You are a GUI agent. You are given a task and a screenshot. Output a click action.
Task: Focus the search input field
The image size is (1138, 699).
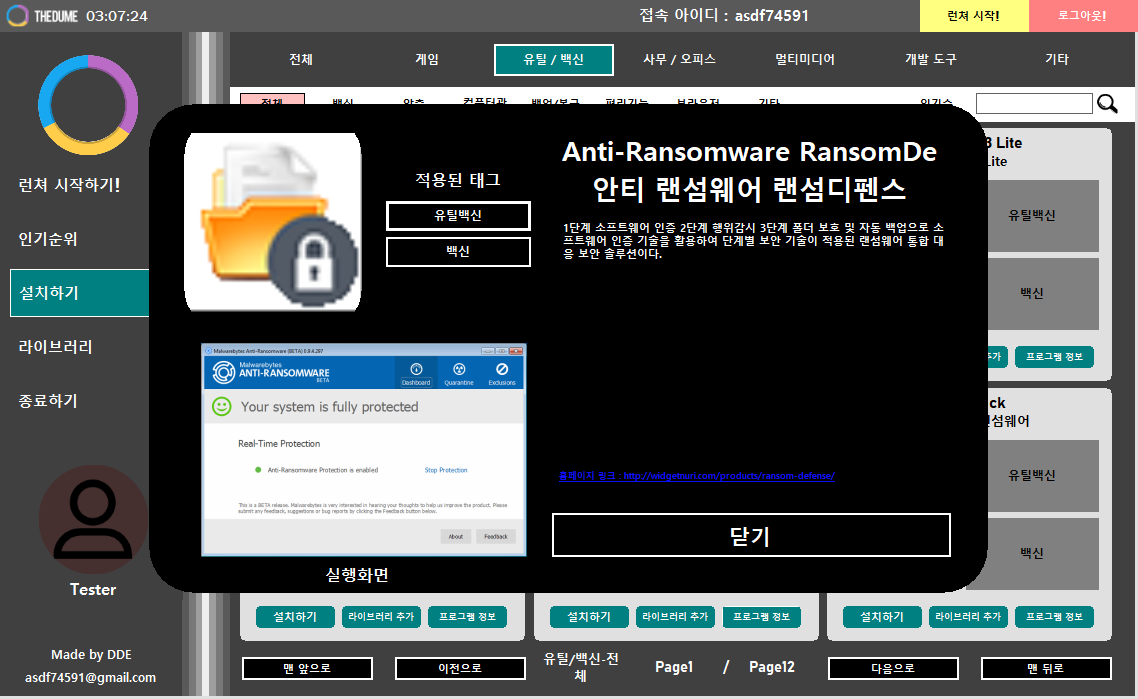click(1034, 104)
